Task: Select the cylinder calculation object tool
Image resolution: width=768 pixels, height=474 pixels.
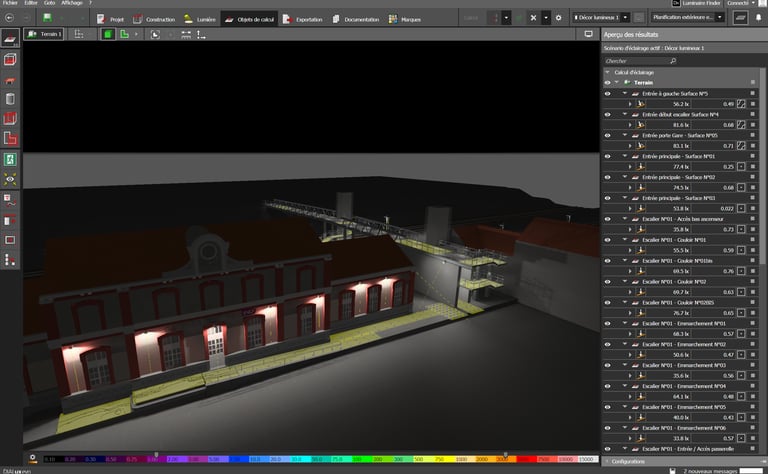Action: (x=10, y=99)
